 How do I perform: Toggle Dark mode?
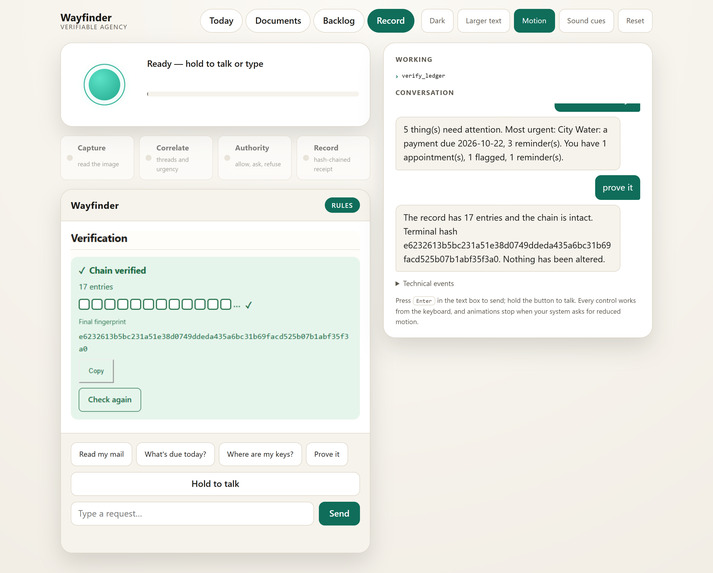click(437, 21)
